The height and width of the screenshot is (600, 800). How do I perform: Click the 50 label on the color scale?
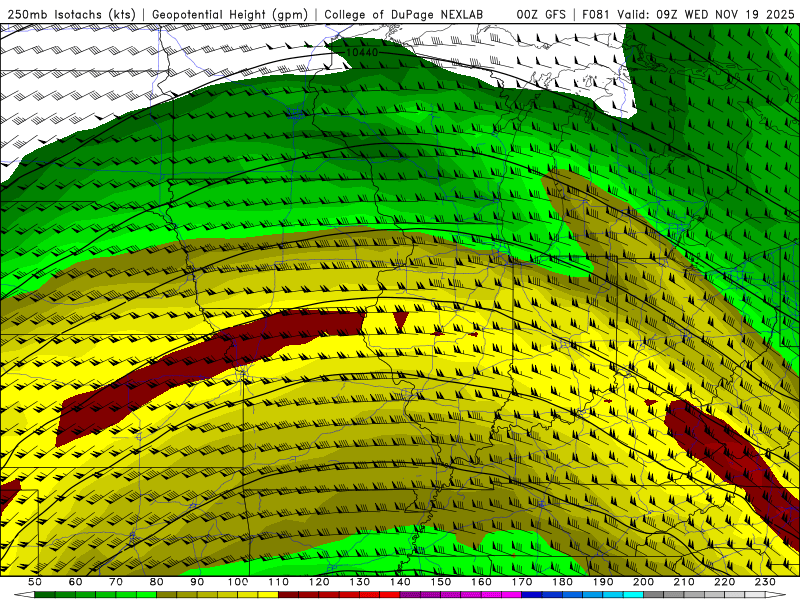pyautogui.click(x=35, y=582)
